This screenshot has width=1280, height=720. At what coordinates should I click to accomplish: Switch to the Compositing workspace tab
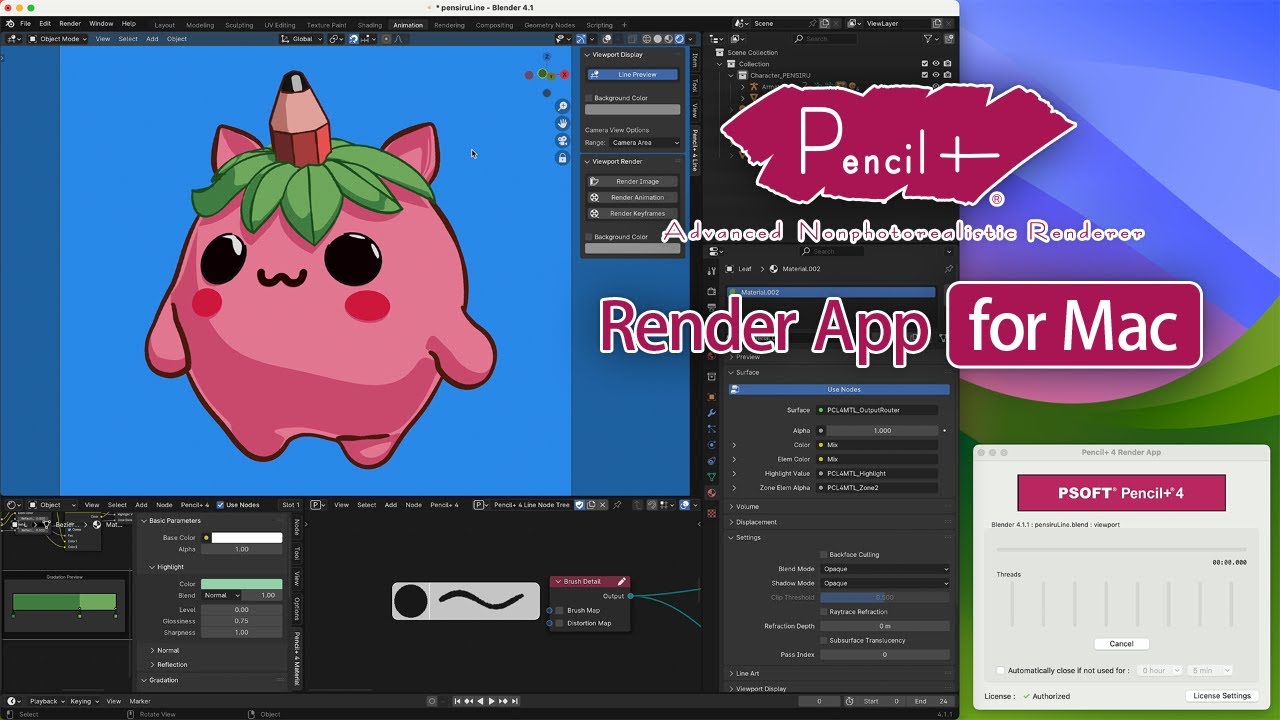pos(494,25)
